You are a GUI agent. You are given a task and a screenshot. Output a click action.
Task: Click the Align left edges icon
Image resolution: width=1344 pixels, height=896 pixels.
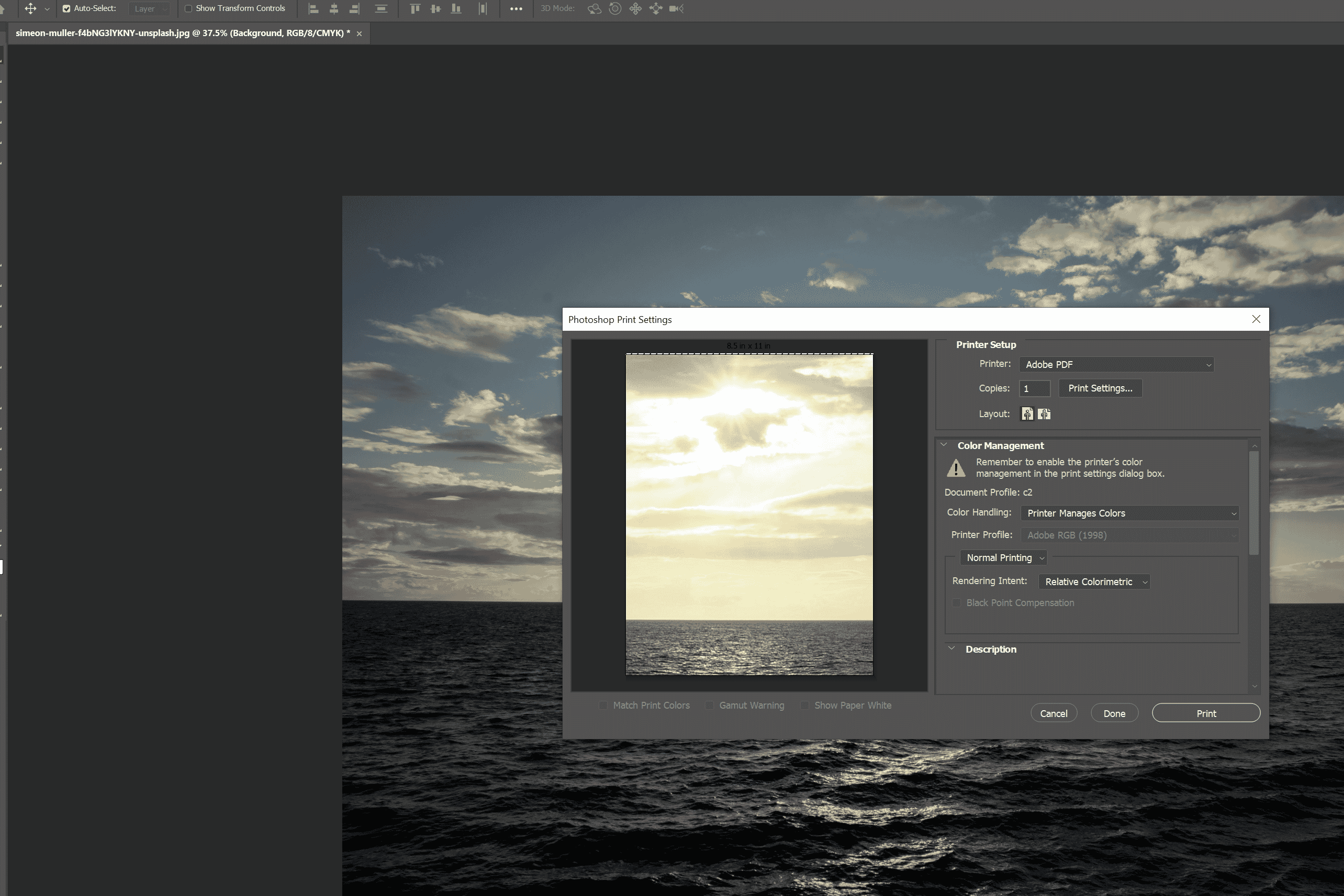(313, 8)
